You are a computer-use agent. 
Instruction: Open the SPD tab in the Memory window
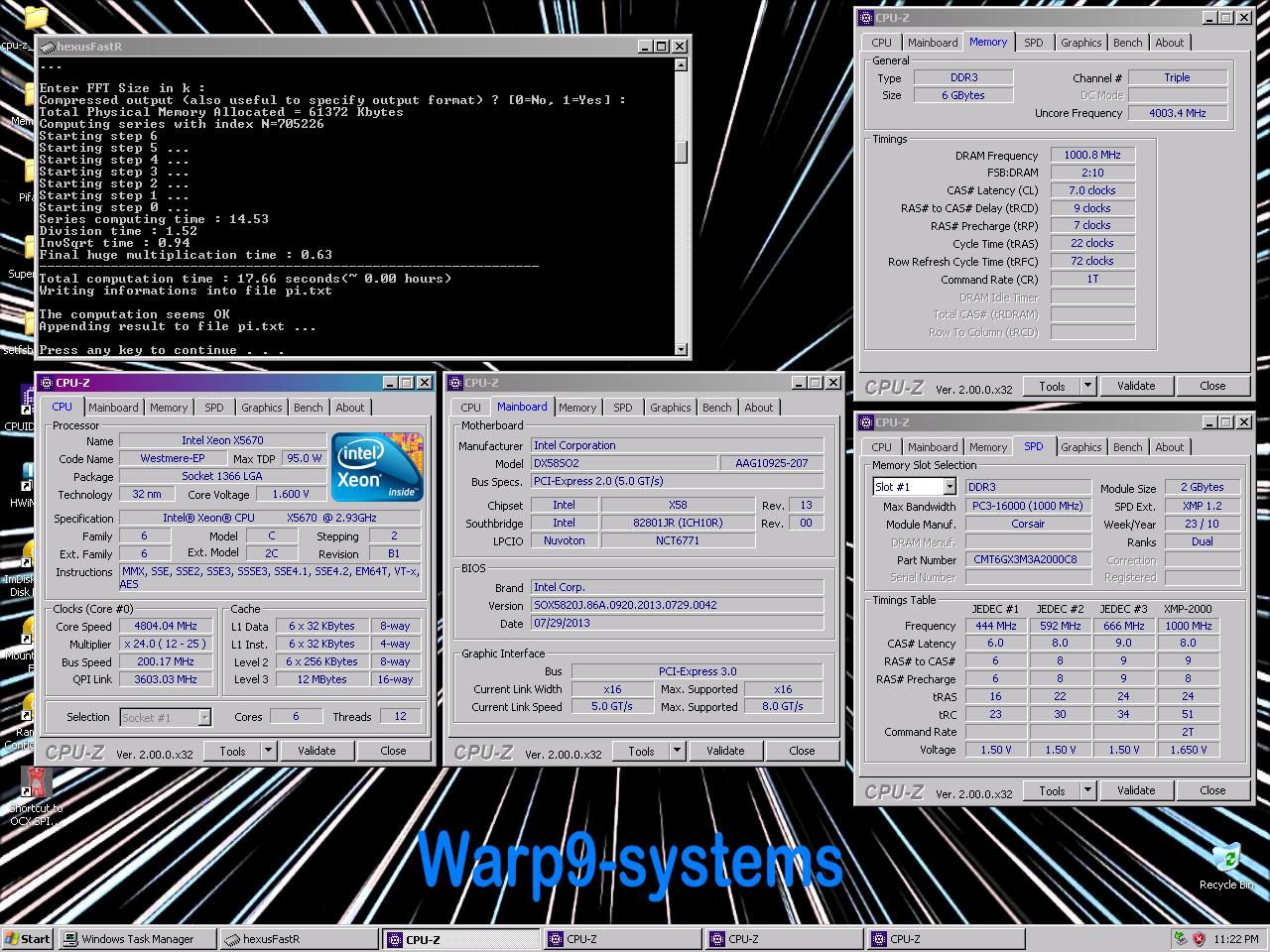coord(1034,43)
